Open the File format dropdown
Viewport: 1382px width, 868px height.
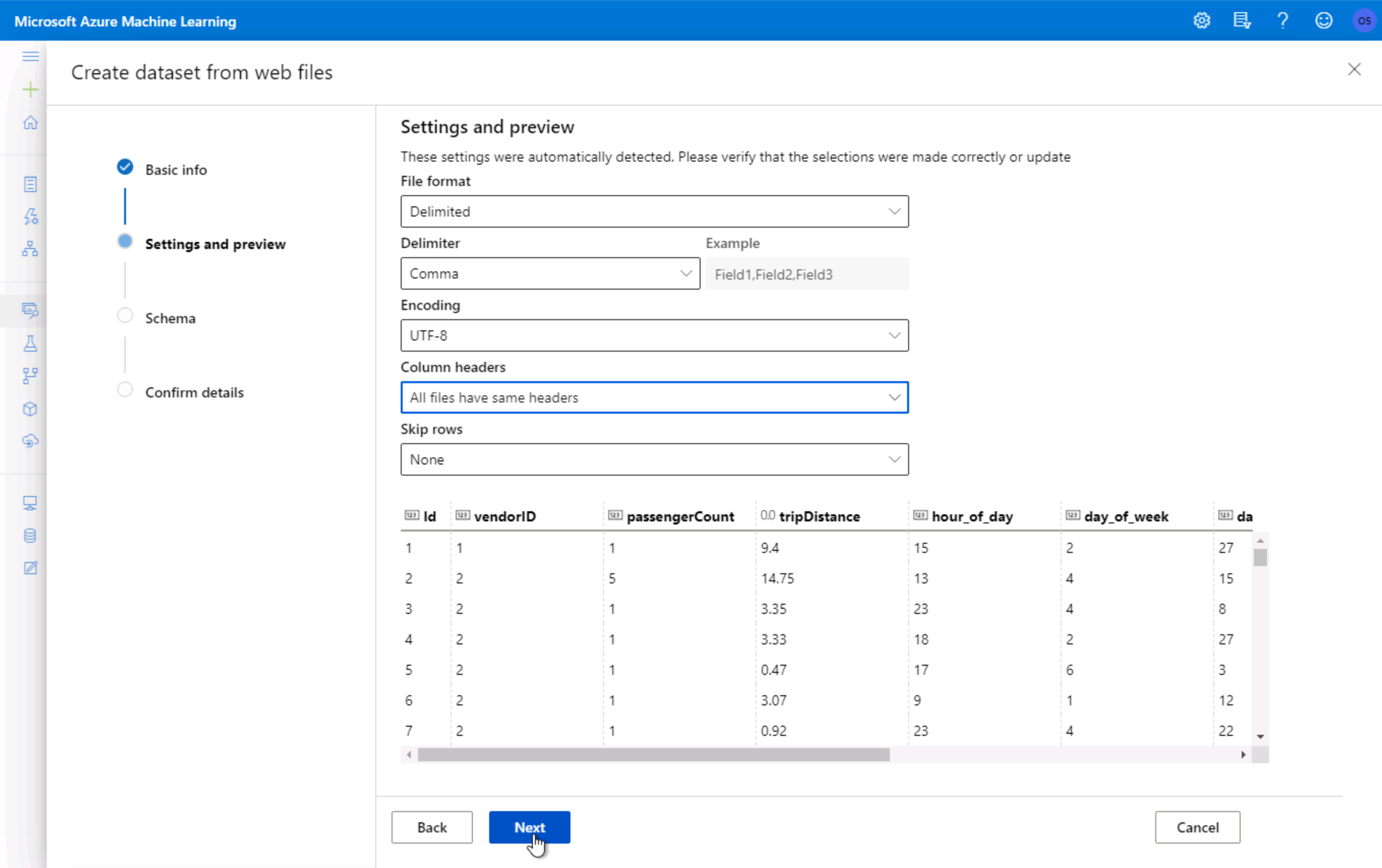[x=654, y=212]
